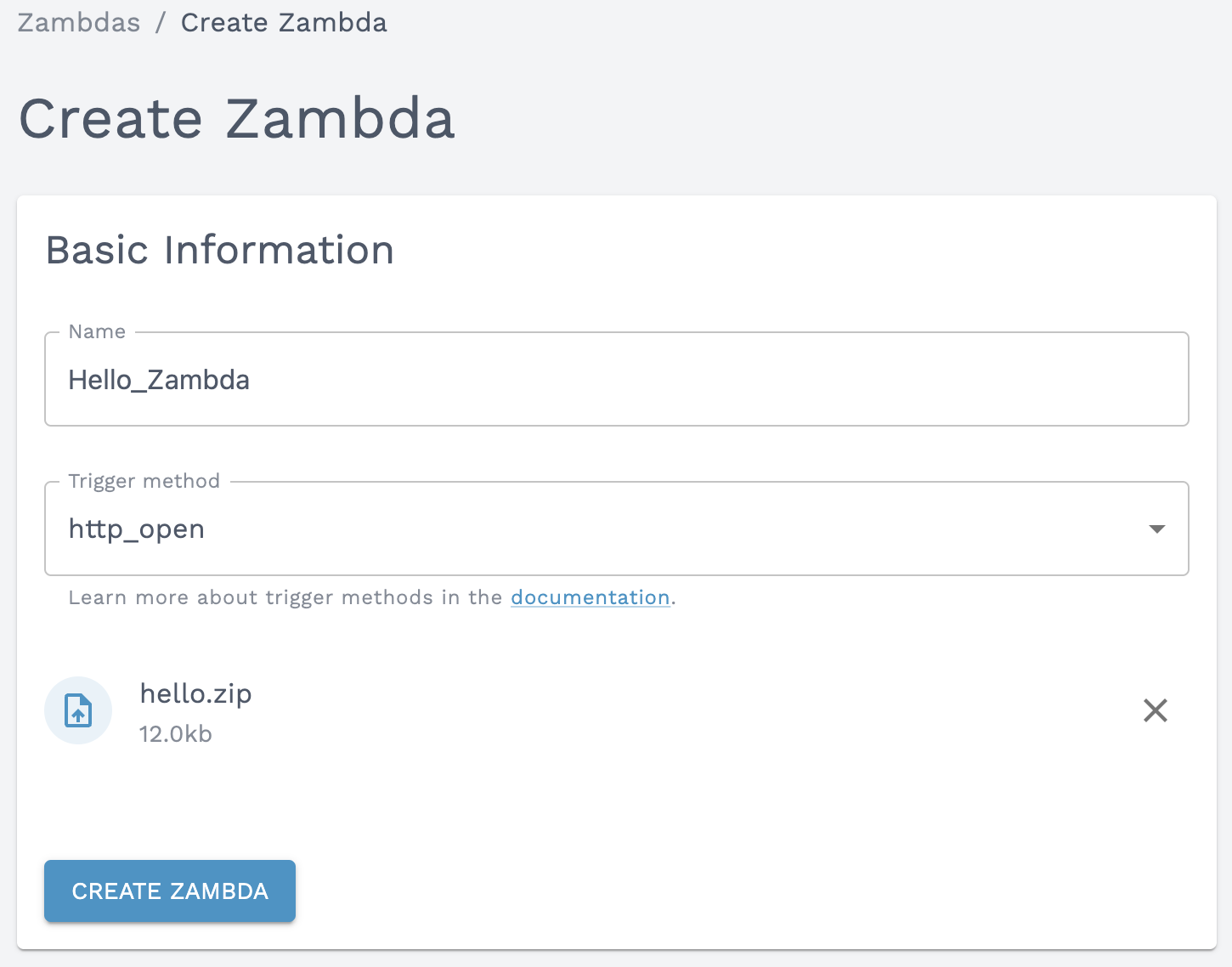The width and height of the screenshot is (1232, 967).
Task: Place cursor in the Hello_Zambda text
Action: click(159, 380)
